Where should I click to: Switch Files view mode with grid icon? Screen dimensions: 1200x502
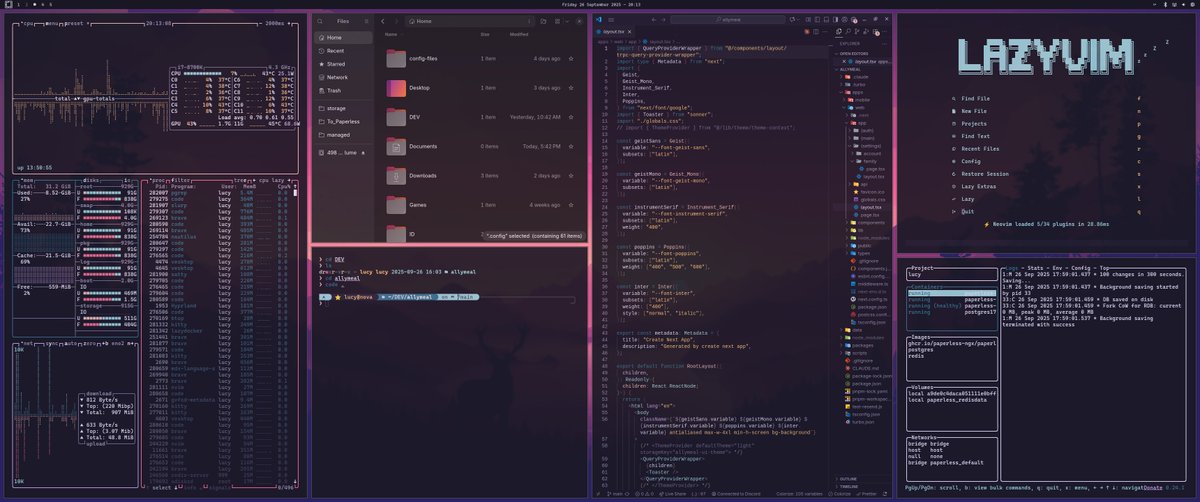pyautogui.click(x=557, y=21)
